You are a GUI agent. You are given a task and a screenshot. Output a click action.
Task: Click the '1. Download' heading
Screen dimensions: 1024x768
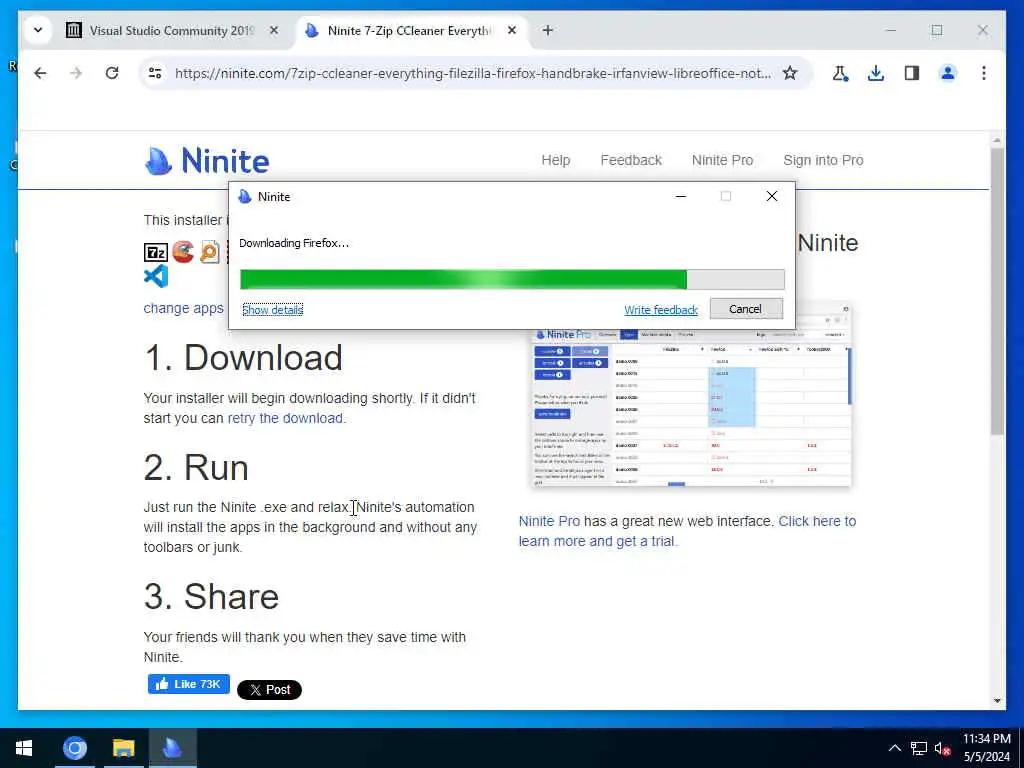(243, 357)
